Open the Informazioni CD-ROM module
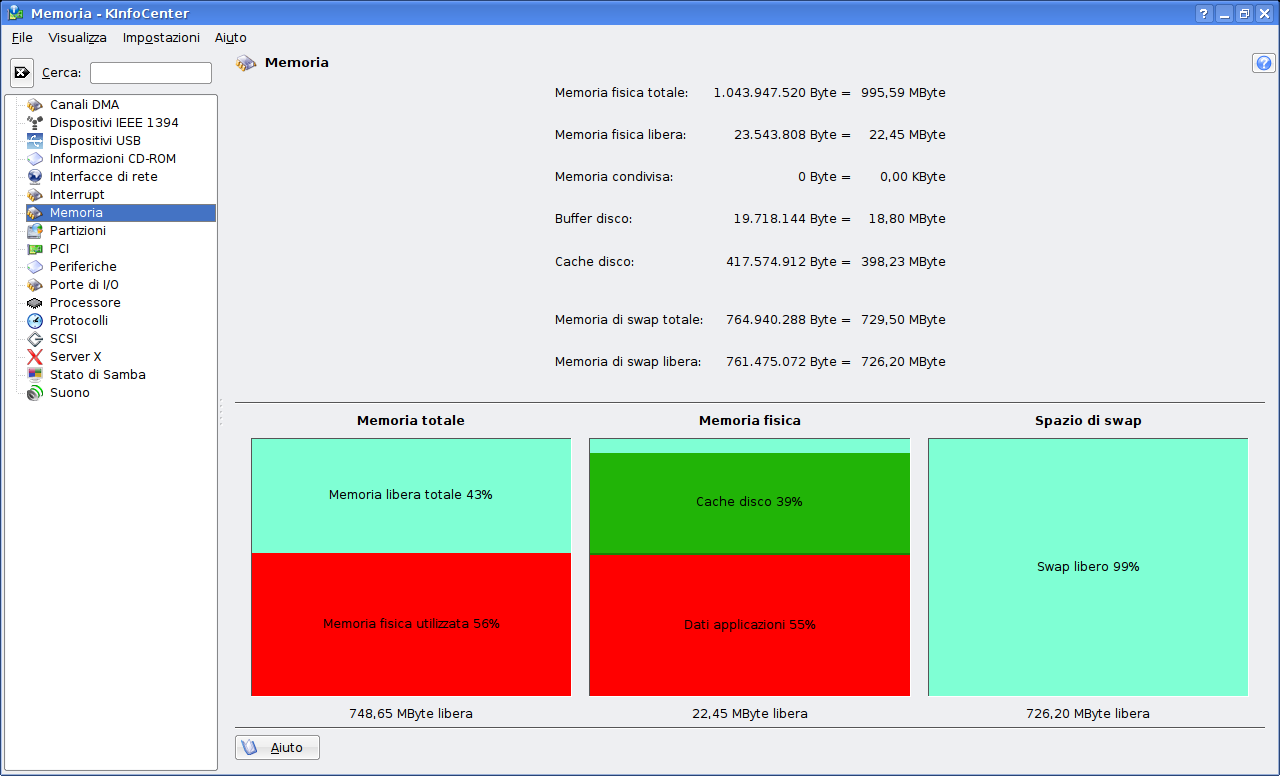The width and height of the screenshot is (1280, 776). 113,159
